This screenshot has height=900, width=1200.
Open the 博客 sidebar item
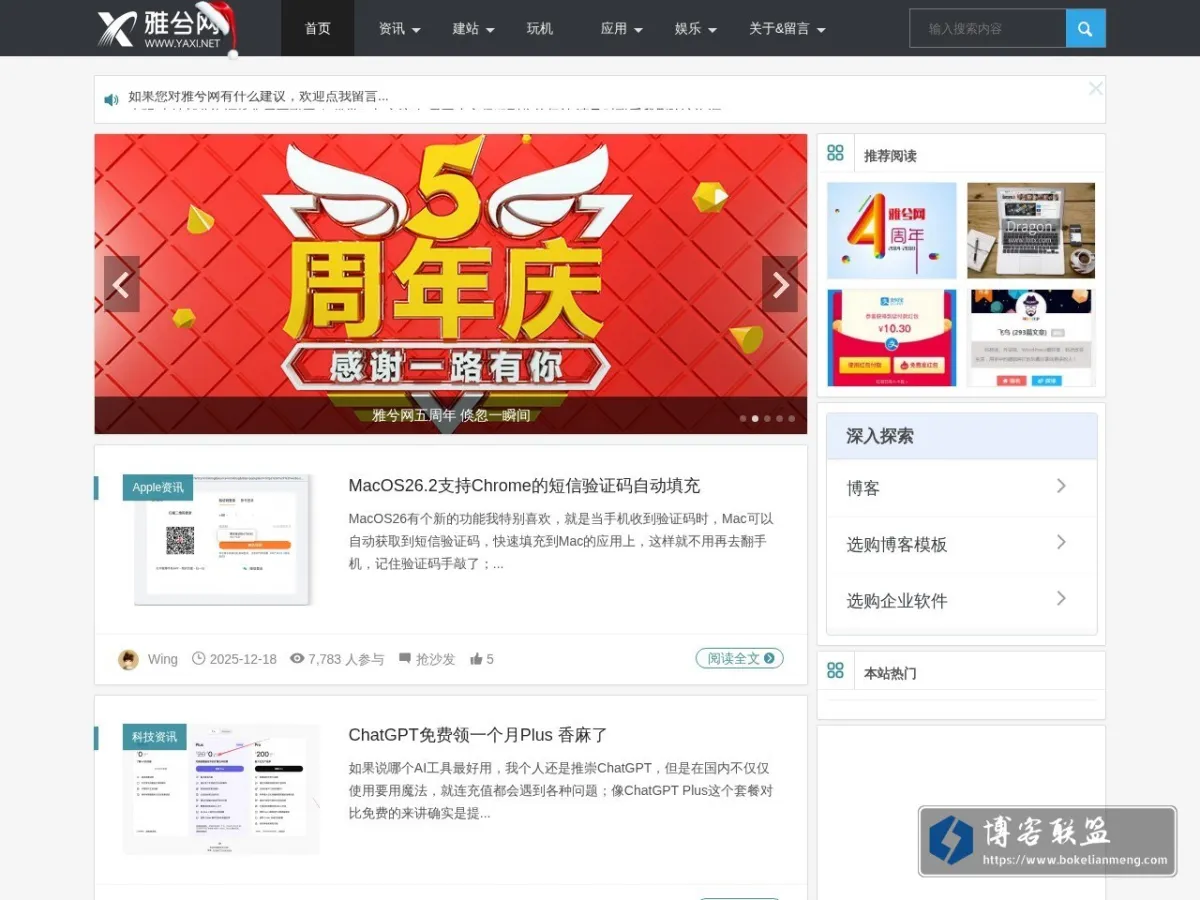coord(961,488)
